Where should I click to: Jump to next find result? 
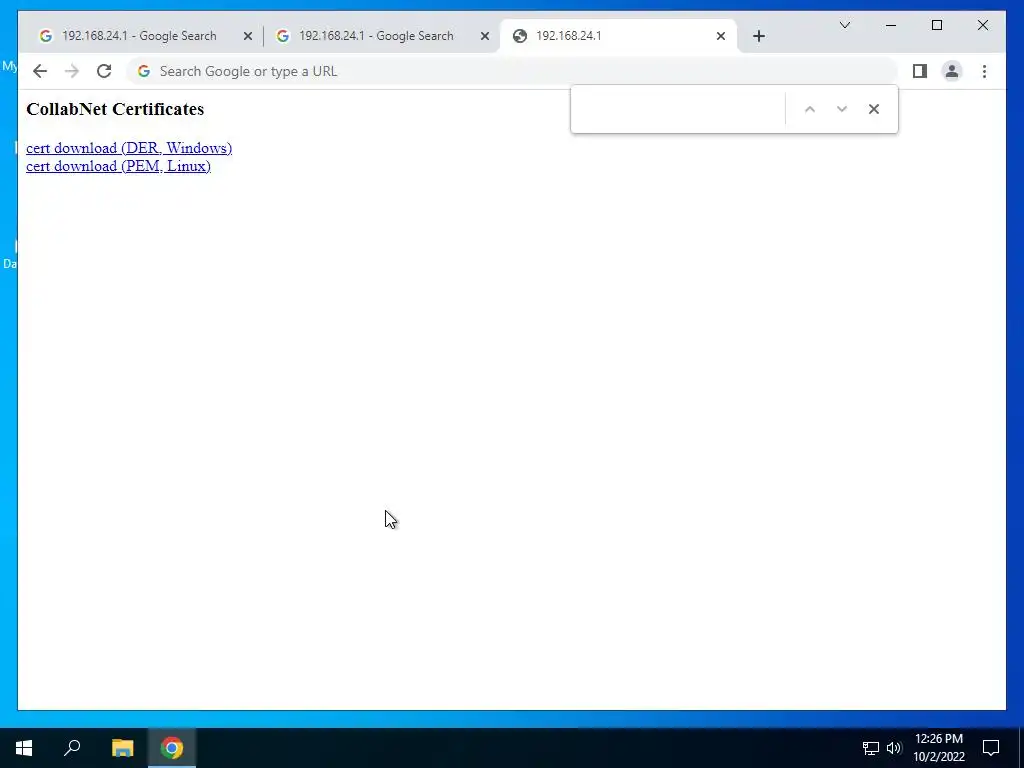click(x=842, y=109)
